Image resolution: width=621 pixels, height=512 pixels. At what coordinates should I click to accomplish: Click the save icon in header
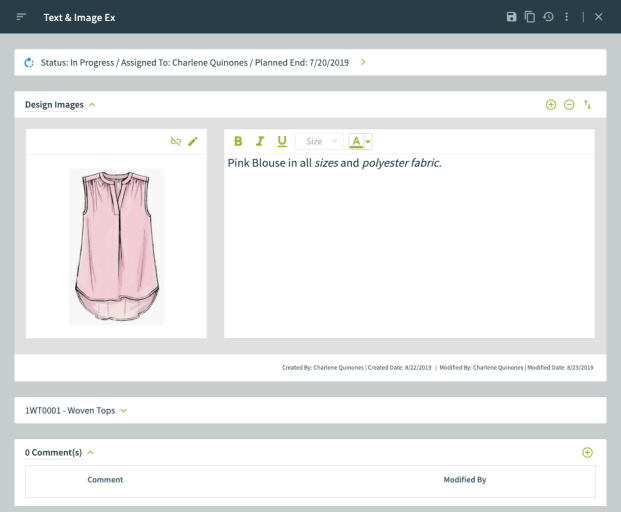pos(512,17)
